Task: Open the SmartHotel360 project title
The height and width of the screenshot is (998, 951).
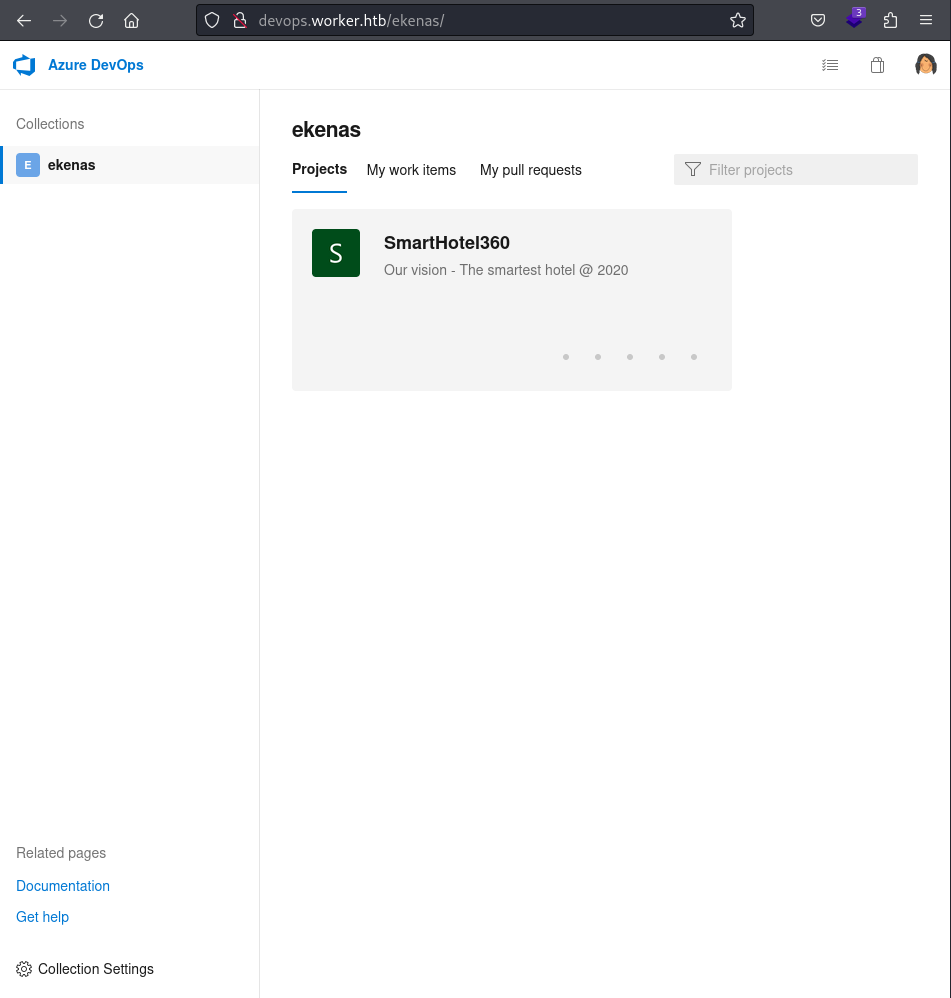Action: 447,242
